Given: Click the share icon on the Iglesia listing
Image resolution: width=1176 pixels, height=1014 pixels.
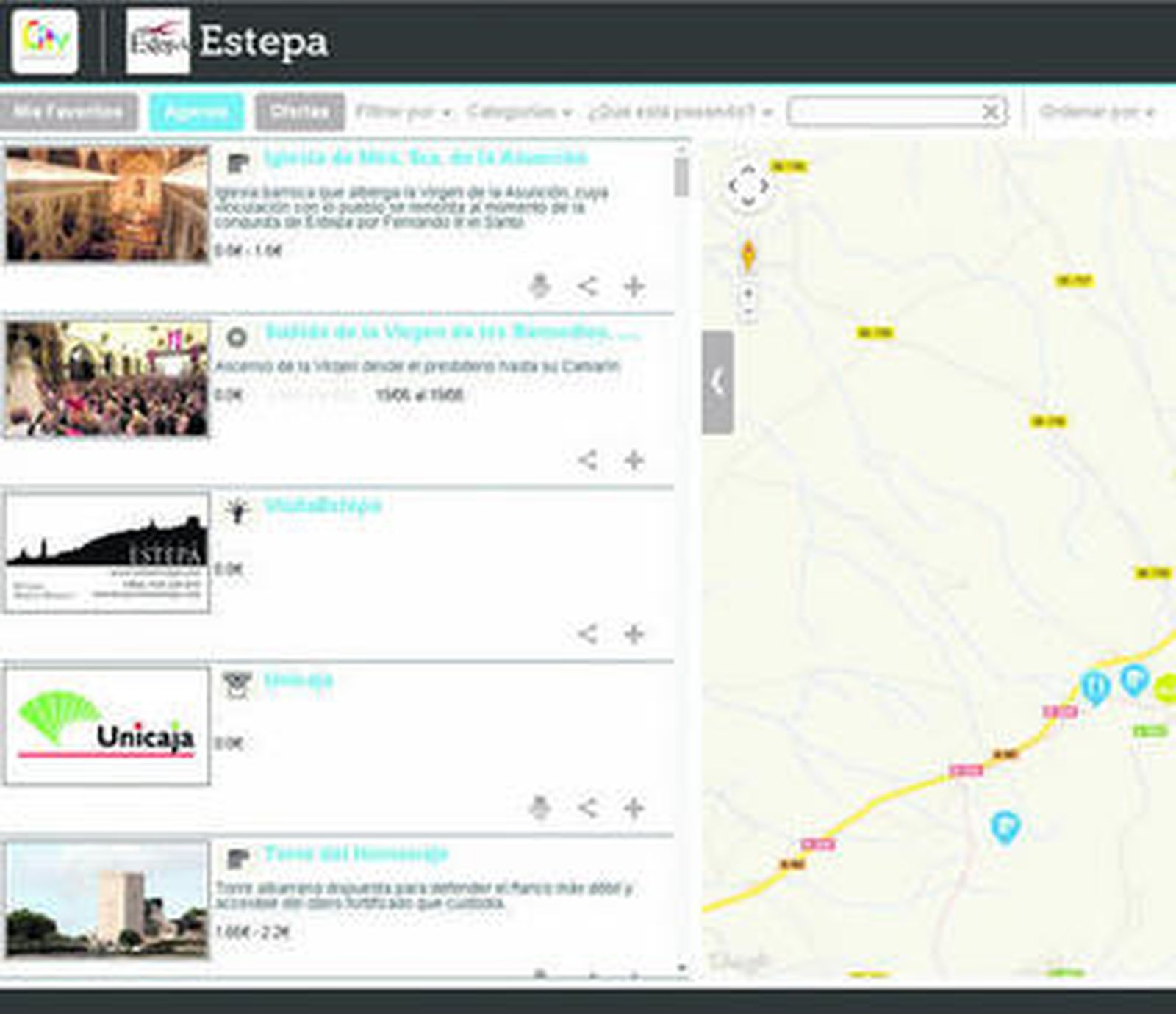Looking at the screenshot, I should tap(587, 286).
